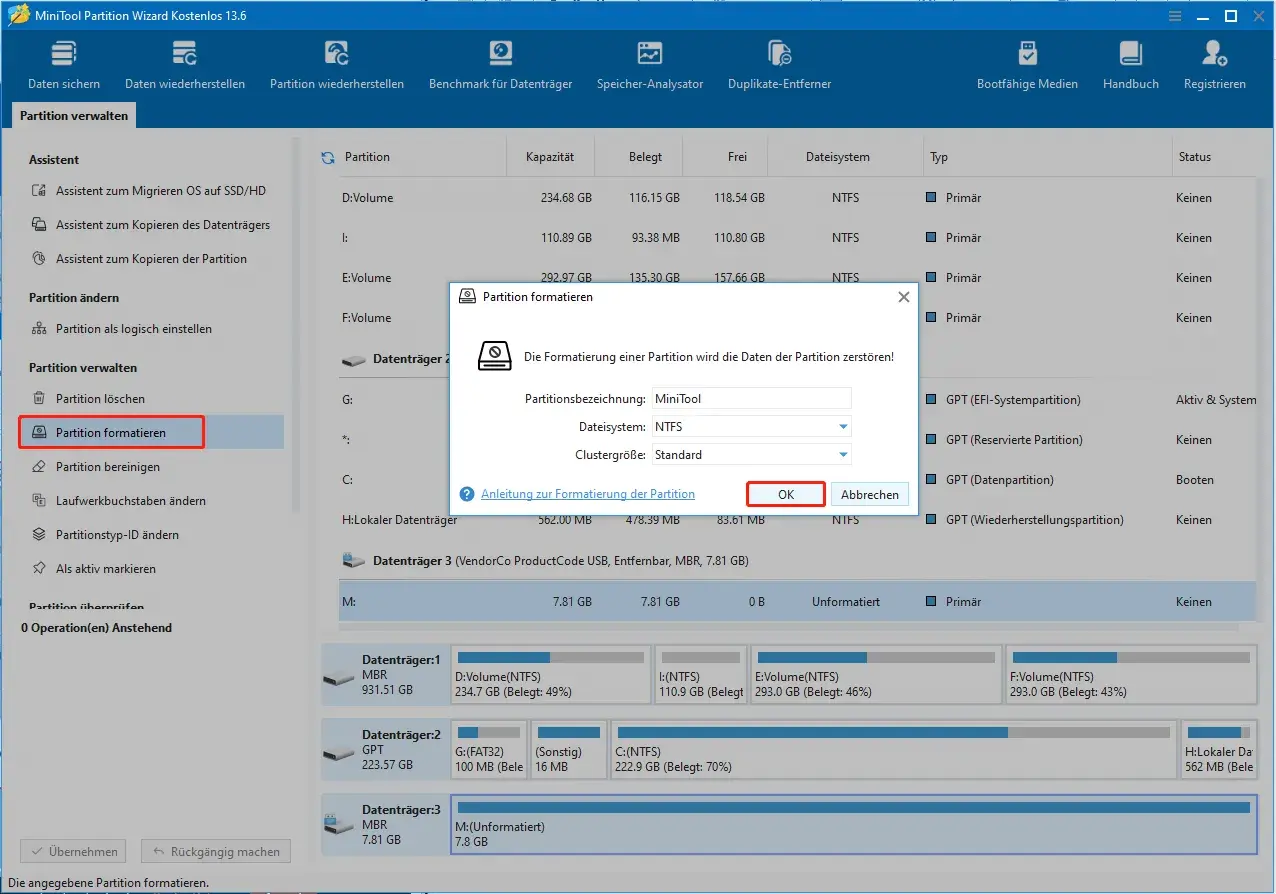Select G:(FAT32) block in disk map
Screen dimensions: 1276x894
coord(489,749)
